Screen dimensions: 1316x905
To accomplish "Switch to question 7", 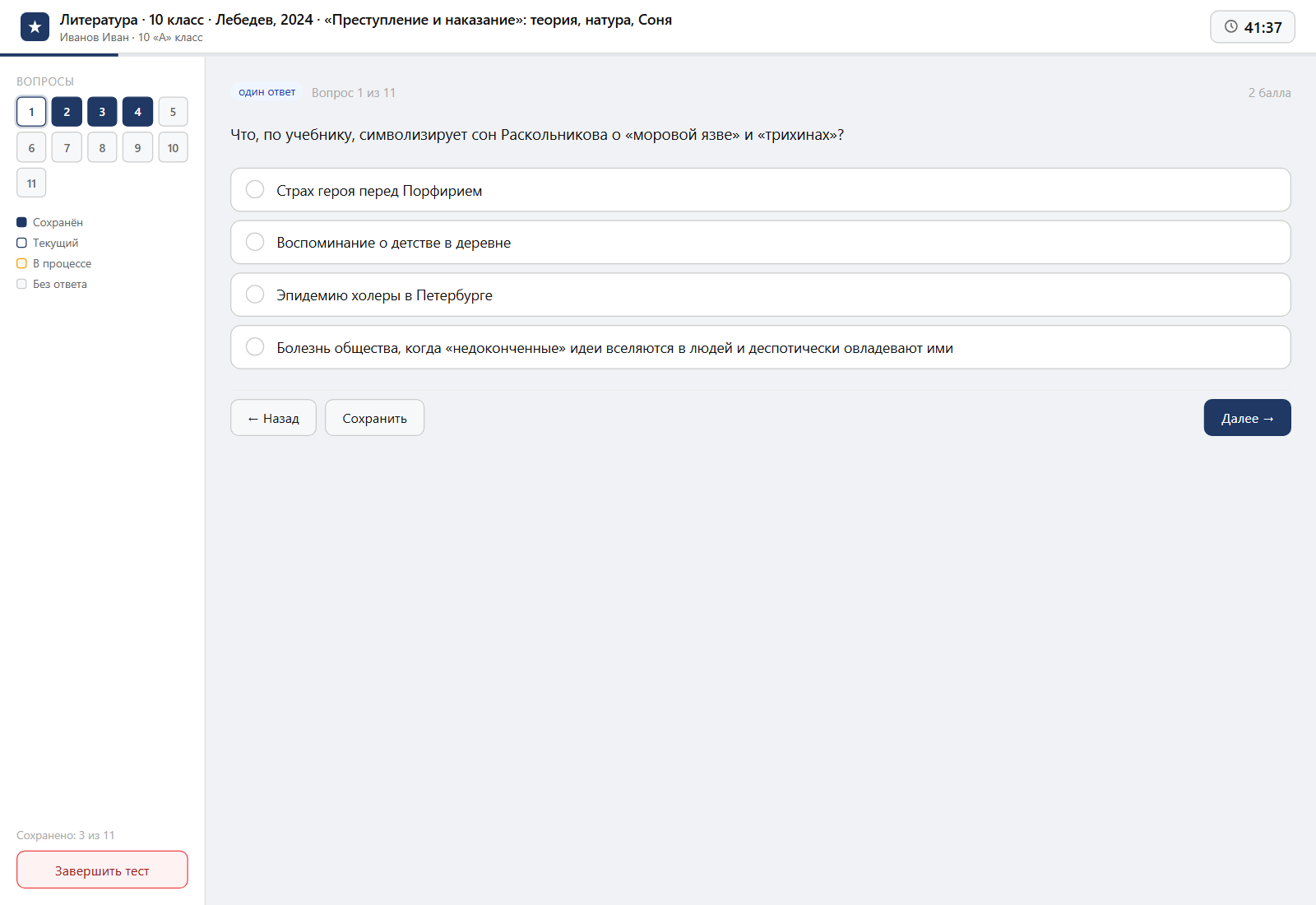I will [67, 147].
